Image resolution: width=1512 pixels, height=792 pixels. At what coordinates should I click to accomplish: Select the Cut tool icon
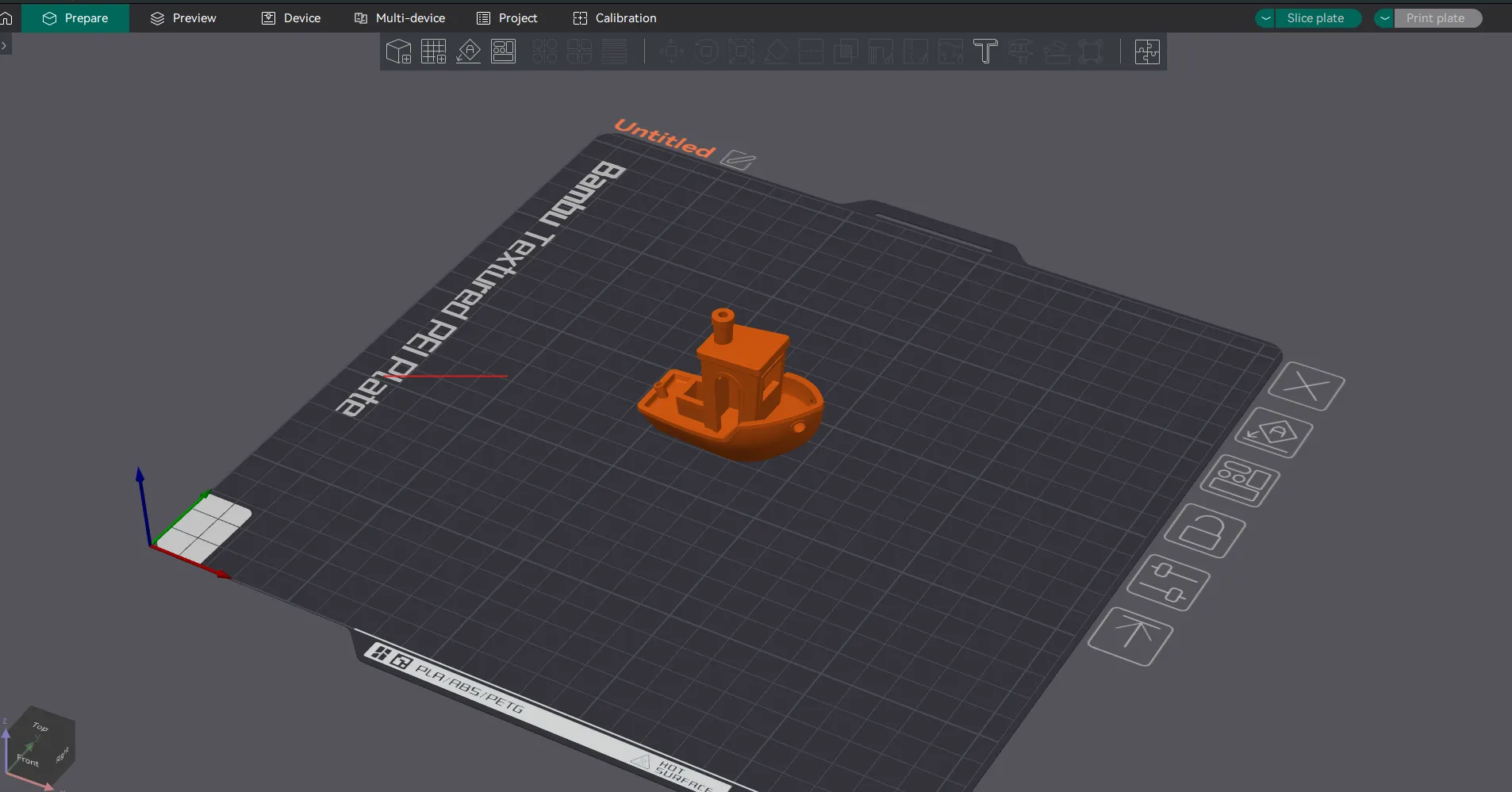[811, 52]
